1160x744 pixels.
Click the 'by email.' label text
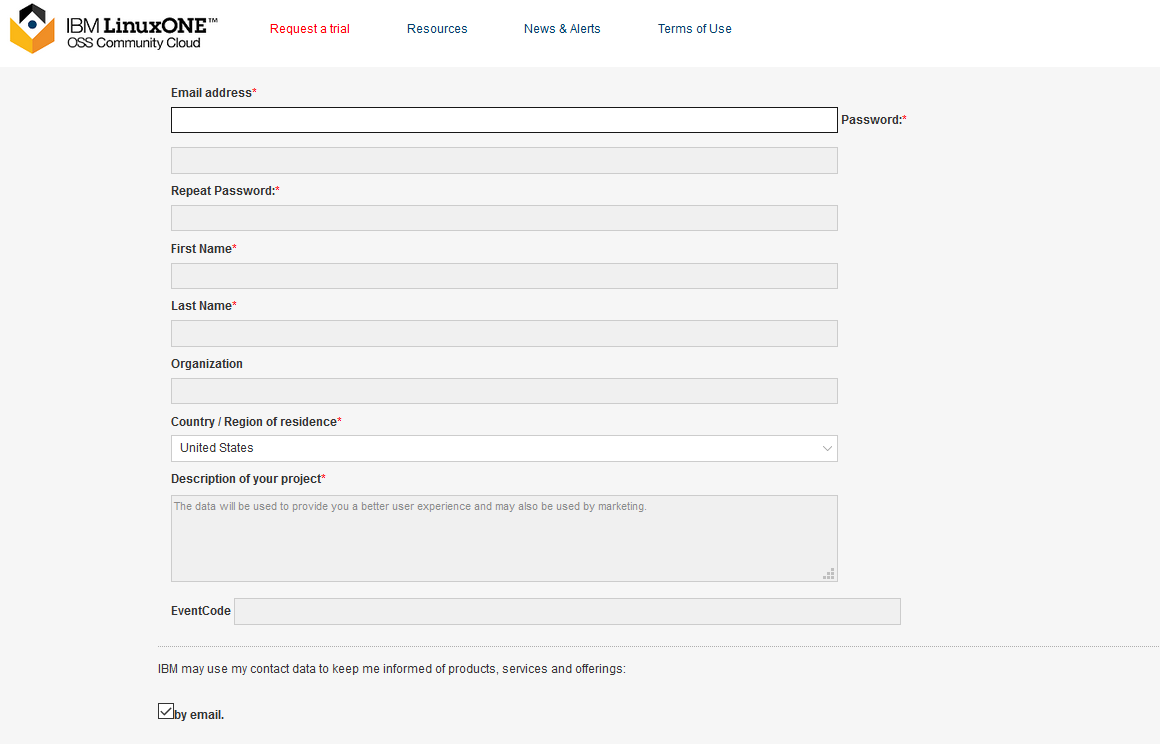click(x=199, y=715)
